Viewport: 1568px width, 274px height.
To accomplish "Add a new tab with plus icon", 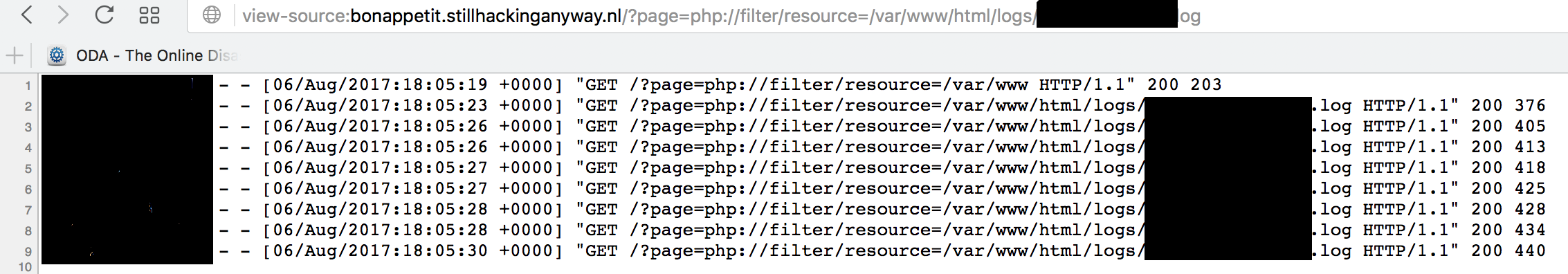I will 14,55.
